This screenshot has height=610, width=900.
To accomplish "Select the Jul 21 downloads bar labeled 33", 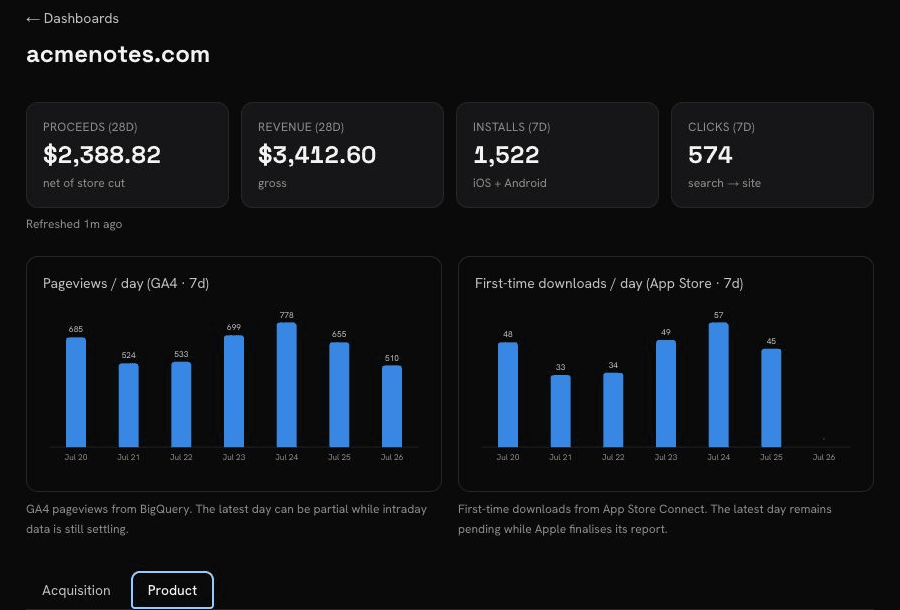I will click(561, 411).
